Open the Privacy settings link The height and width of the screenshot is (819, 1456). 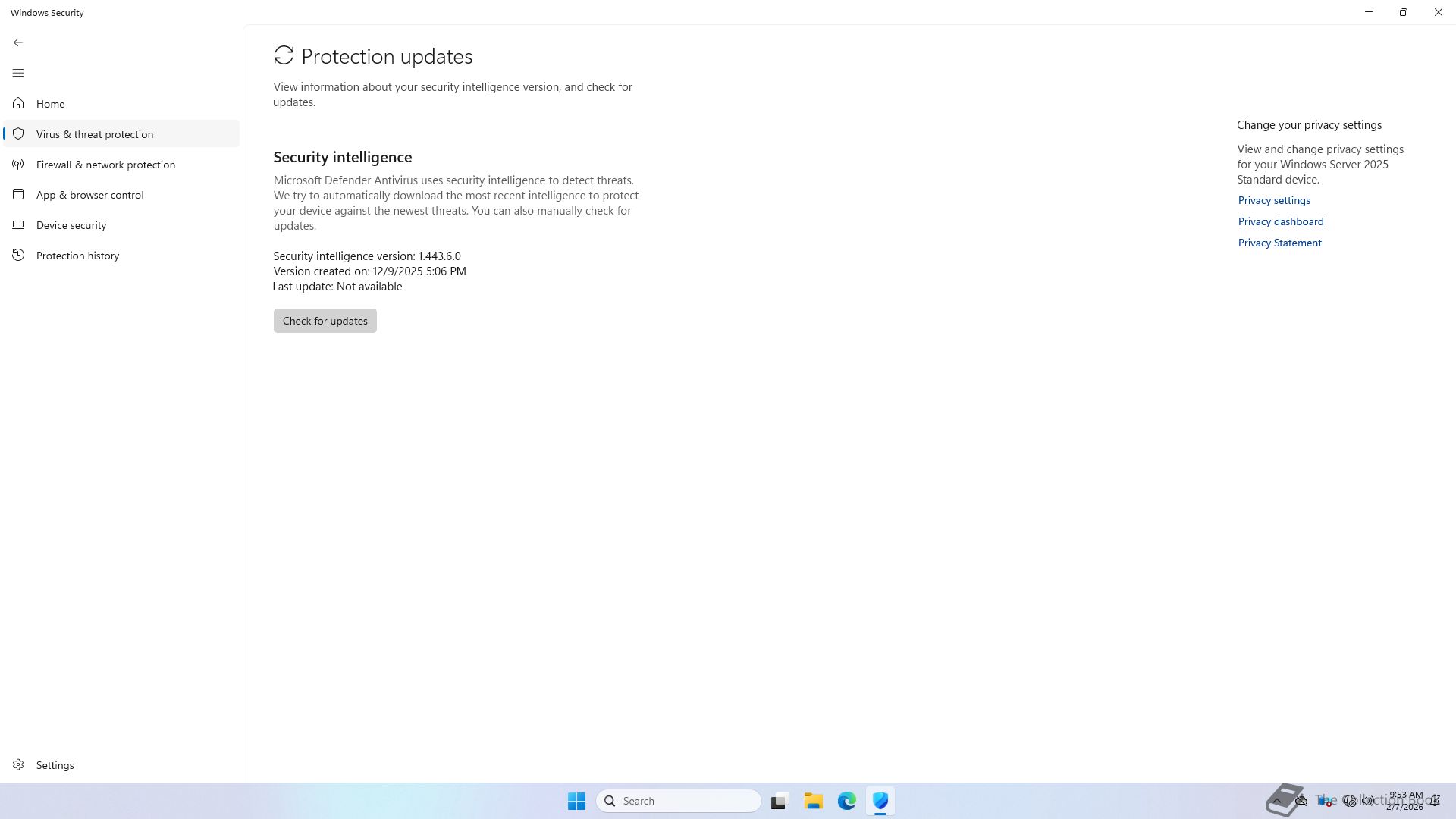tap(1274, 200)
